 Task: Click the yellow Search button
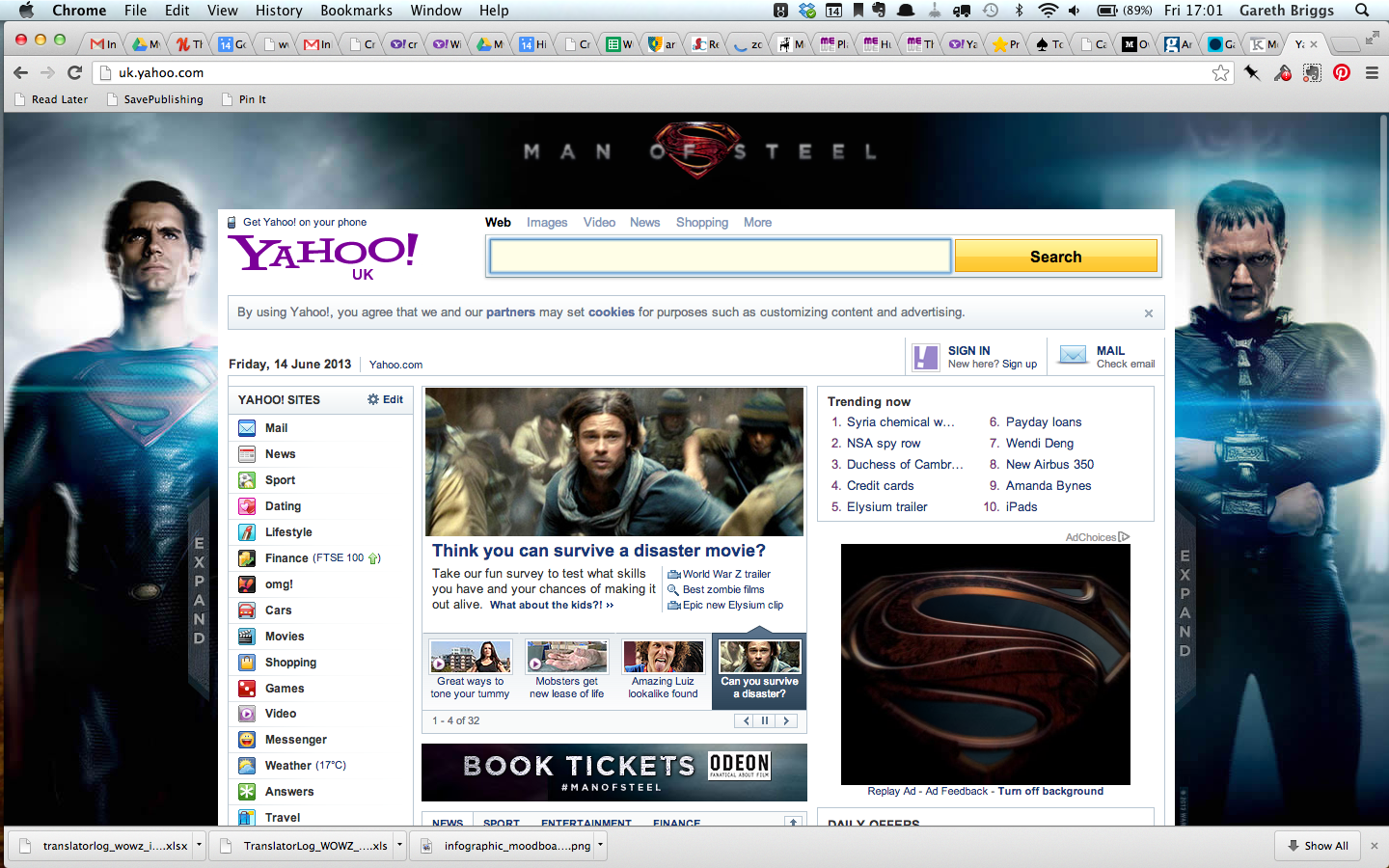click(1055, 257)
